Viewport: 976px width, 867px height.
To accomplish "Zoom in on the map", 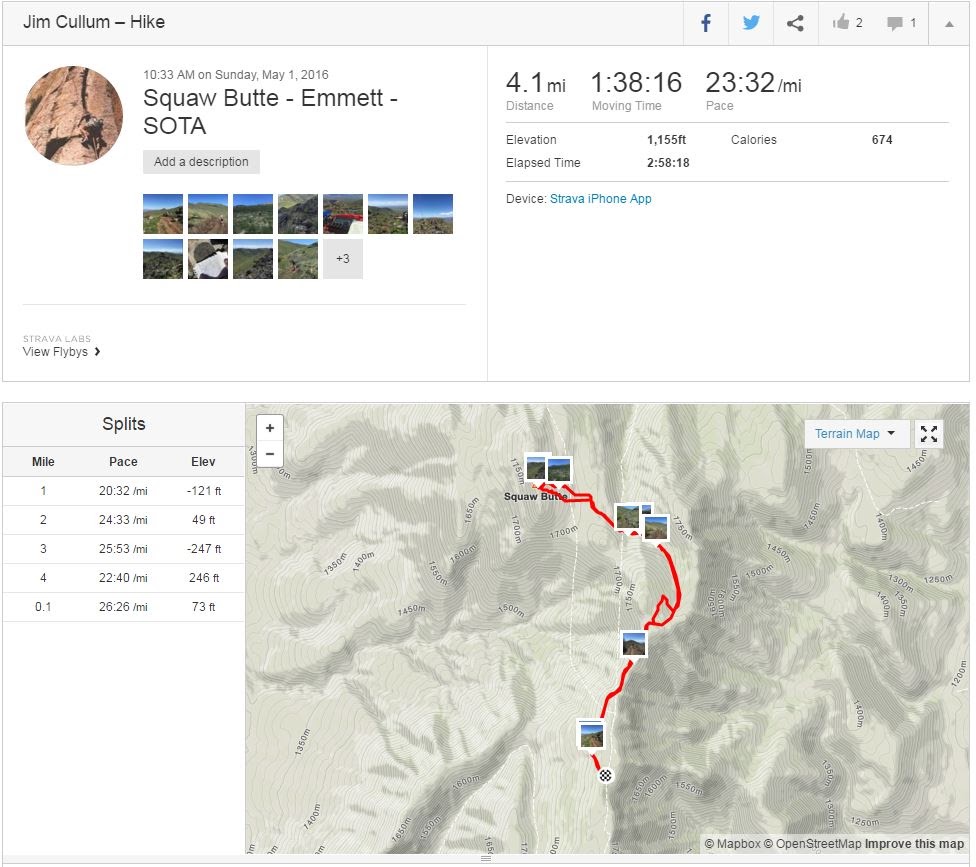I will [x=270, y=428].
